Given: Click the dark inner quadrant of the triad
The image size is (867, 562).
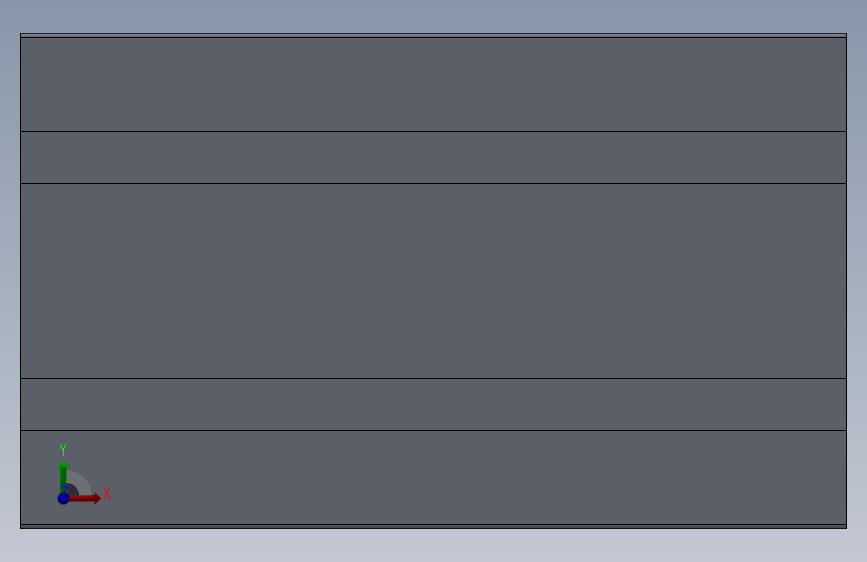Looking at the screenshot, I should [x=72, y=490].
